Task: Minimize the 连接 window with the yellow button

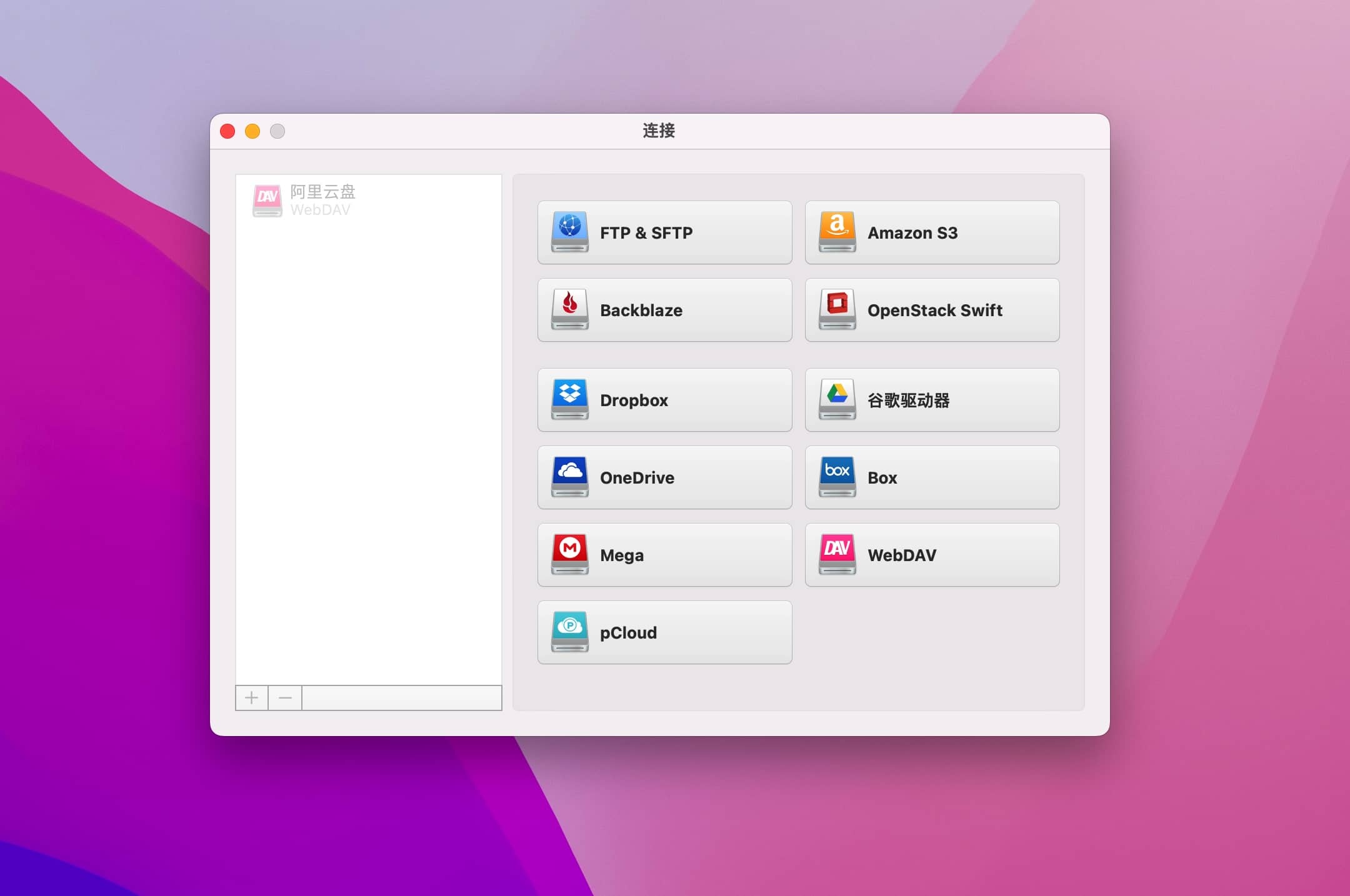Action: [x=252, y=131]
